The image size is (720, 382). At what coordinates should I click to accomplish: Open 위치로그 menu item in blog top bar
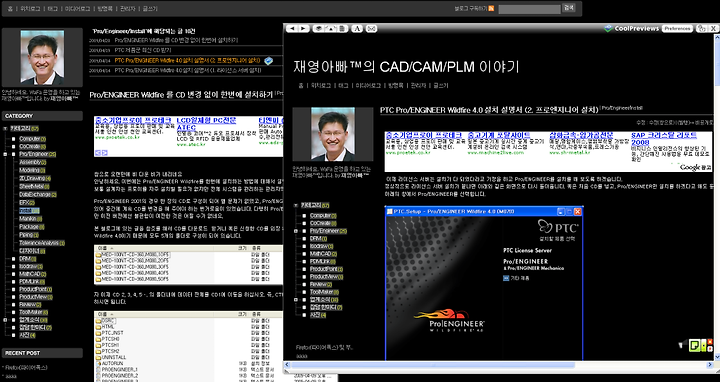[x=30, y=9]
